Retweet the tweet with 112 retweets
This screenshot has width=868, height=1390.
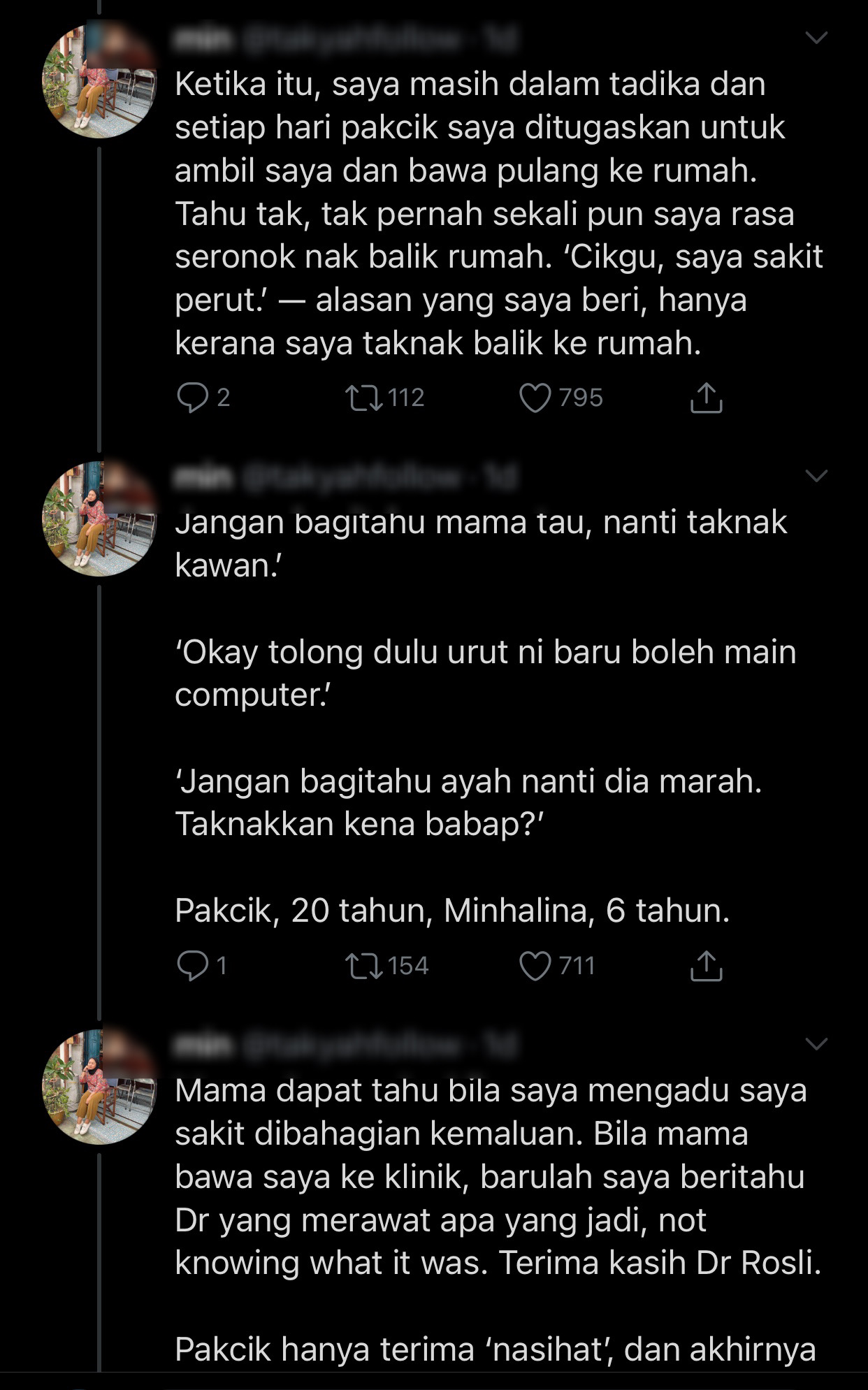[364, 398]
